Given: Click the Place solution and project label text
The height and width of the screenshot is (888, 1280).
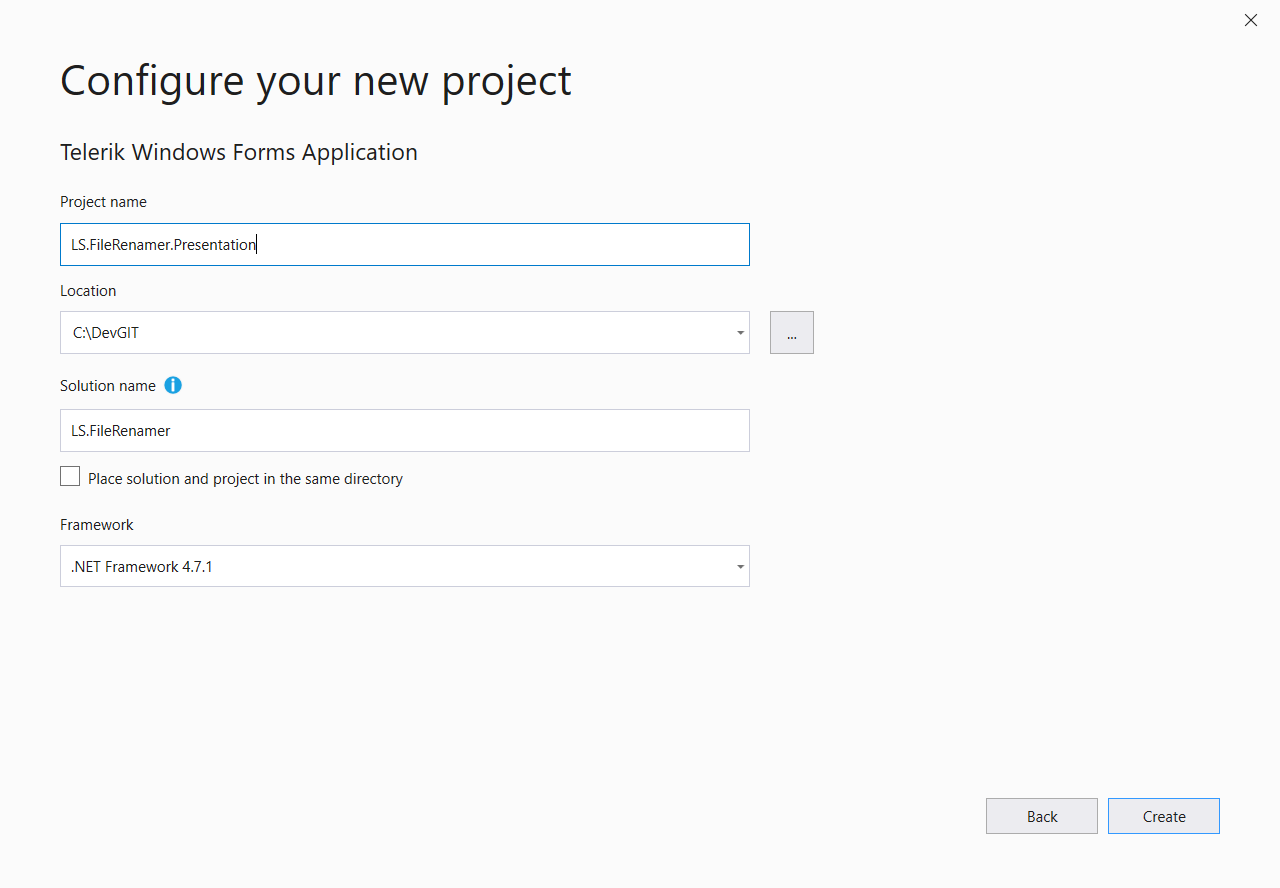Looking at the screenshot, I should pos(246,479).
